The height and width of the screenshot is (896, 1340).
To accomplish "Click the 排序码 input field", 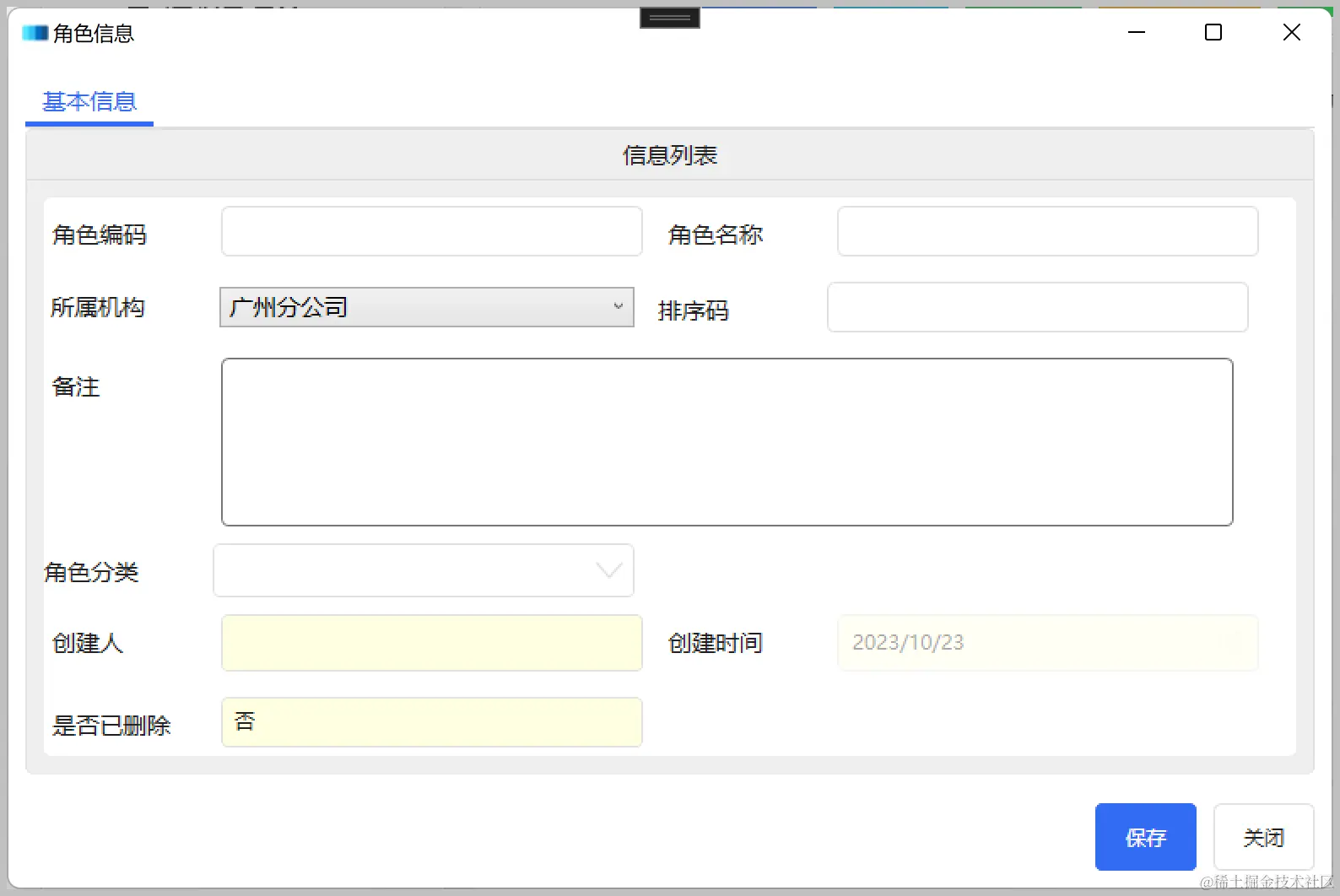I will coord(1037,307).
